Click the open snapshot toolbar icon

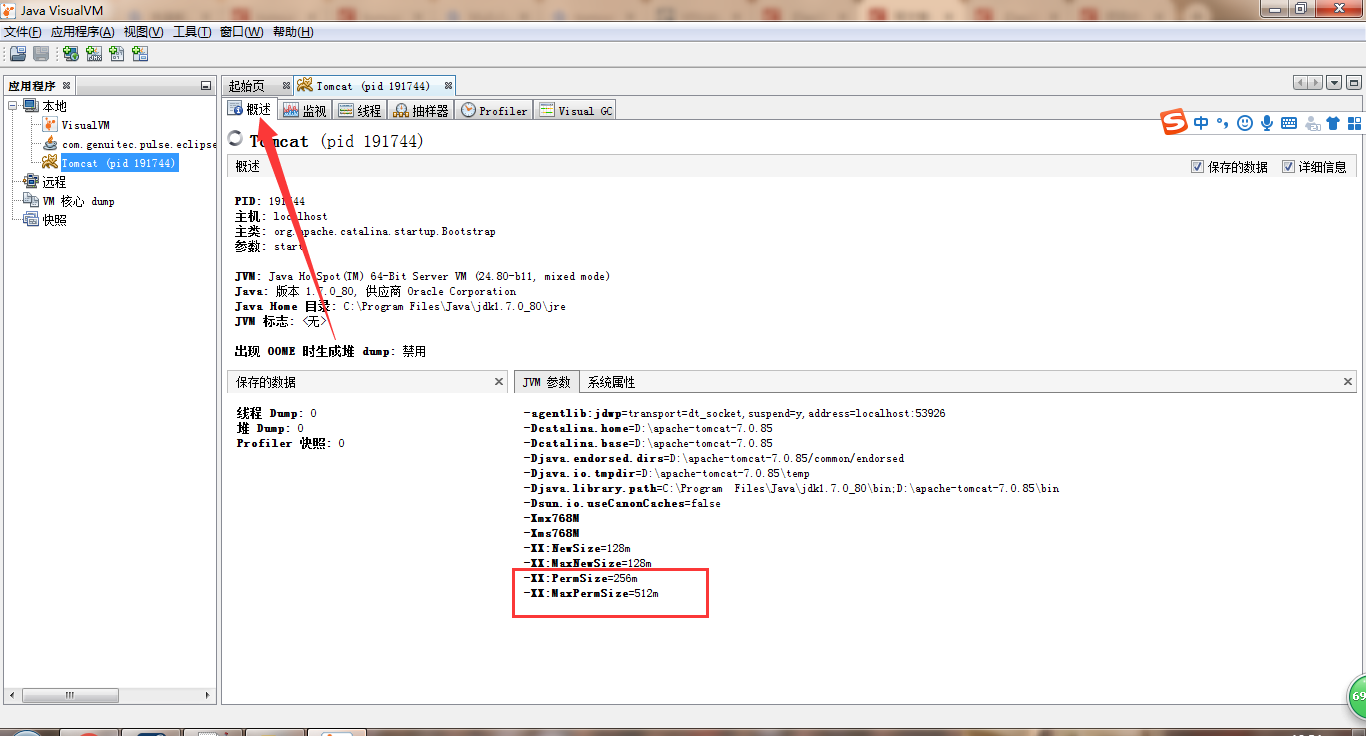tap(17, 53)
